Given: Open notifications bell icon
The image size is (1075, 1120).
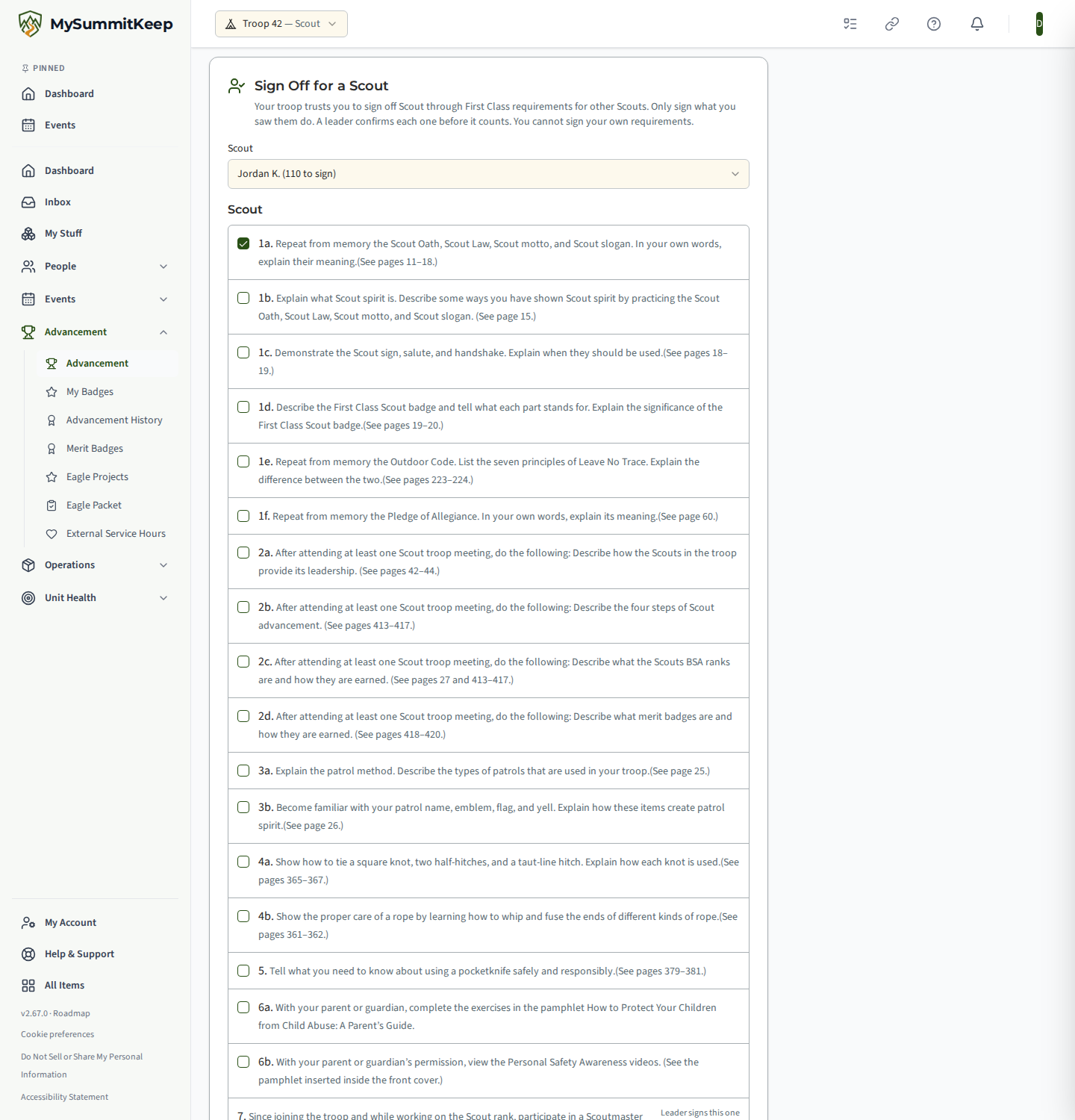Looking at the screenshot, I should tap(977, 24).
